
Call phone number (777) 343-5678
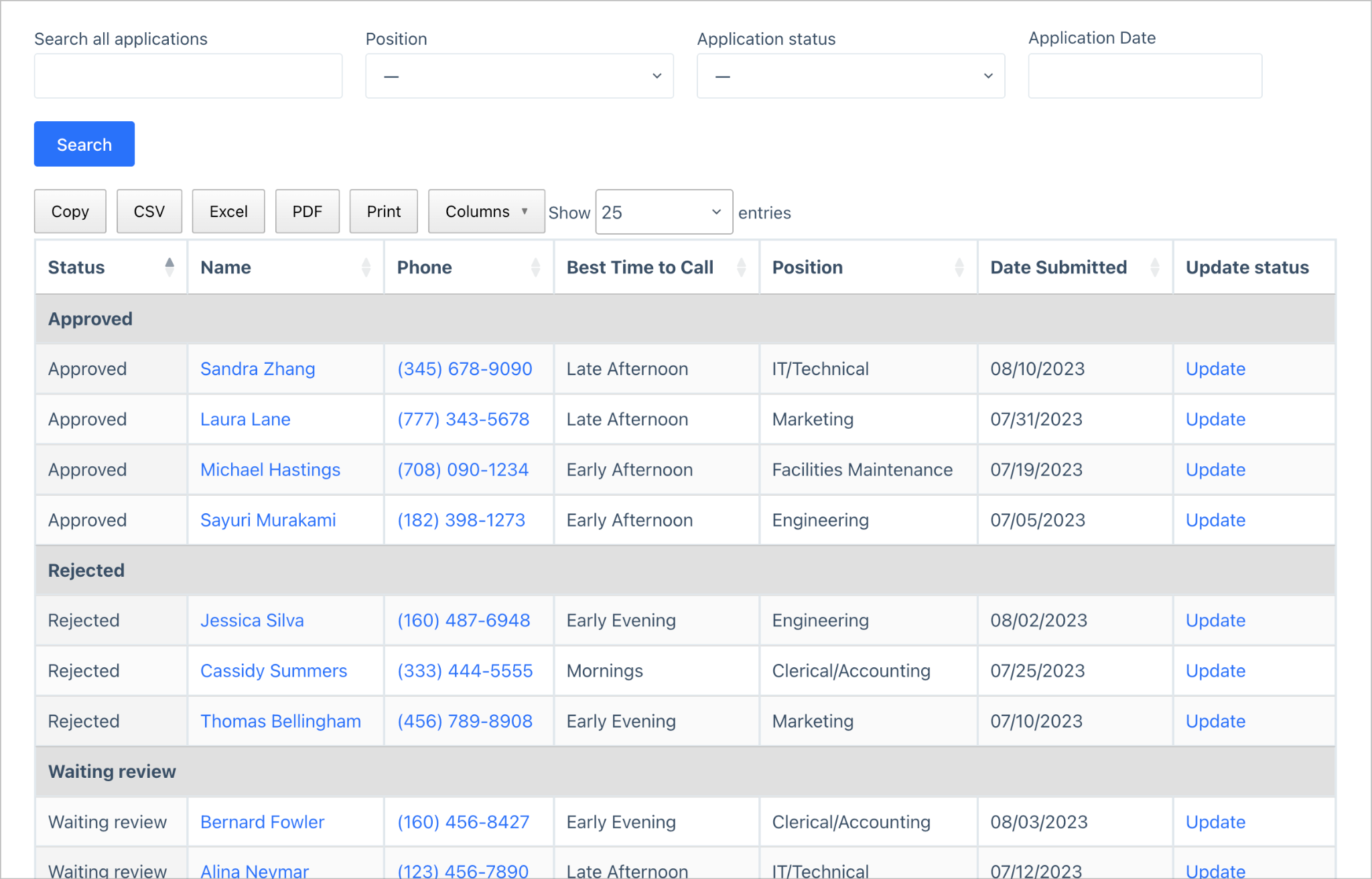[x=464, y=419]
